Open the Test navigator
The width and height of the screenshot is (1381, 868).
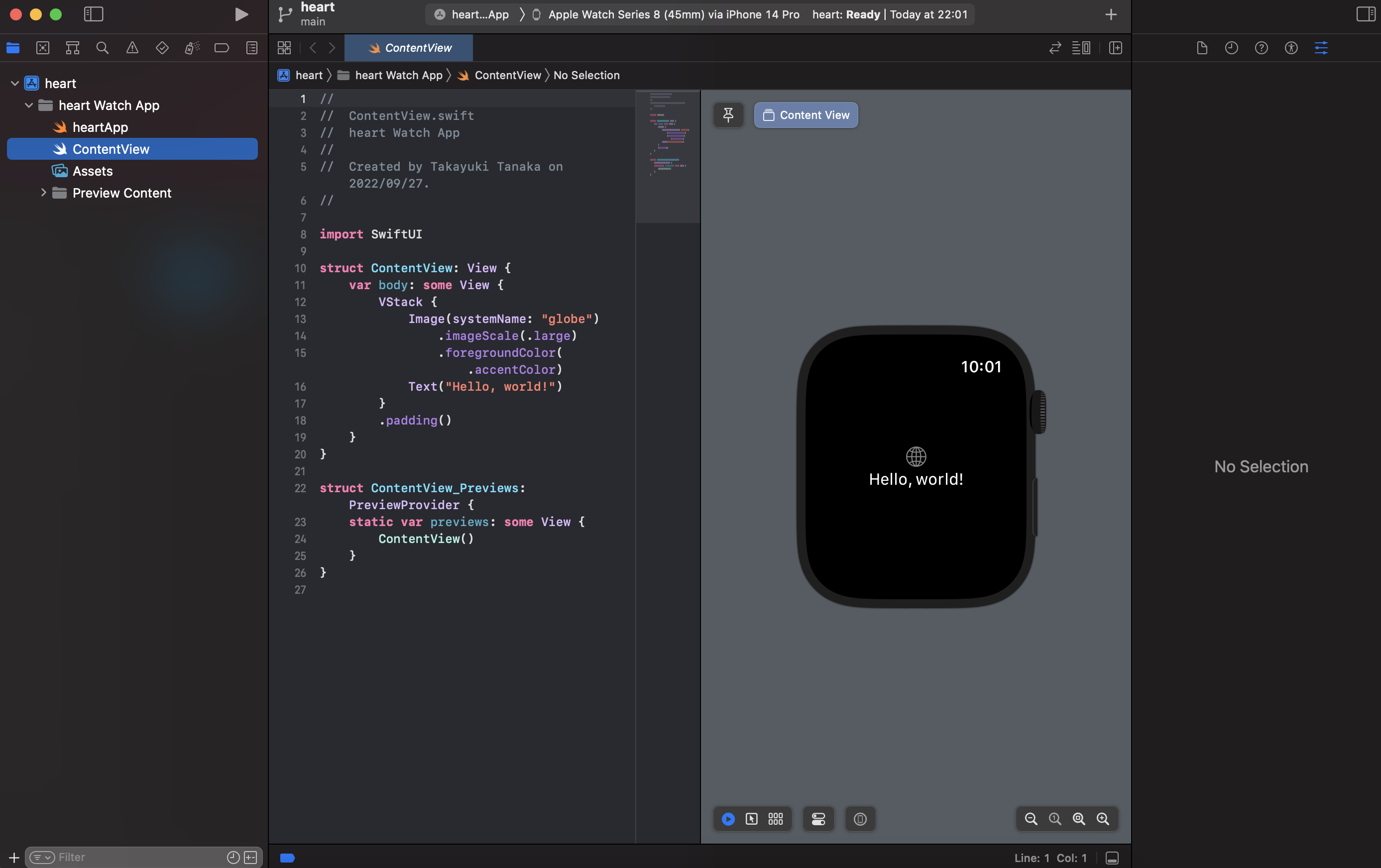tap(162, 48)
